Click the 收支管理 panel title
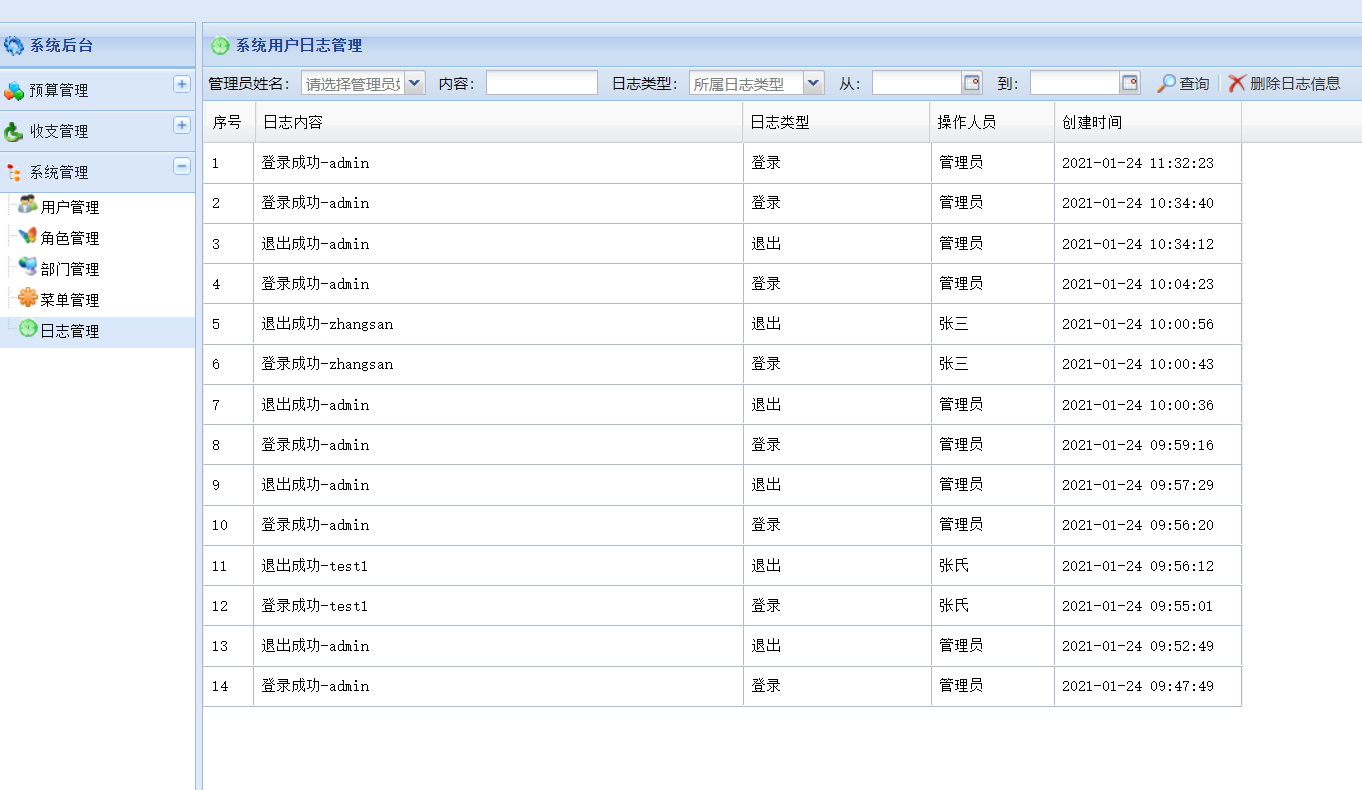 (59, 131)
